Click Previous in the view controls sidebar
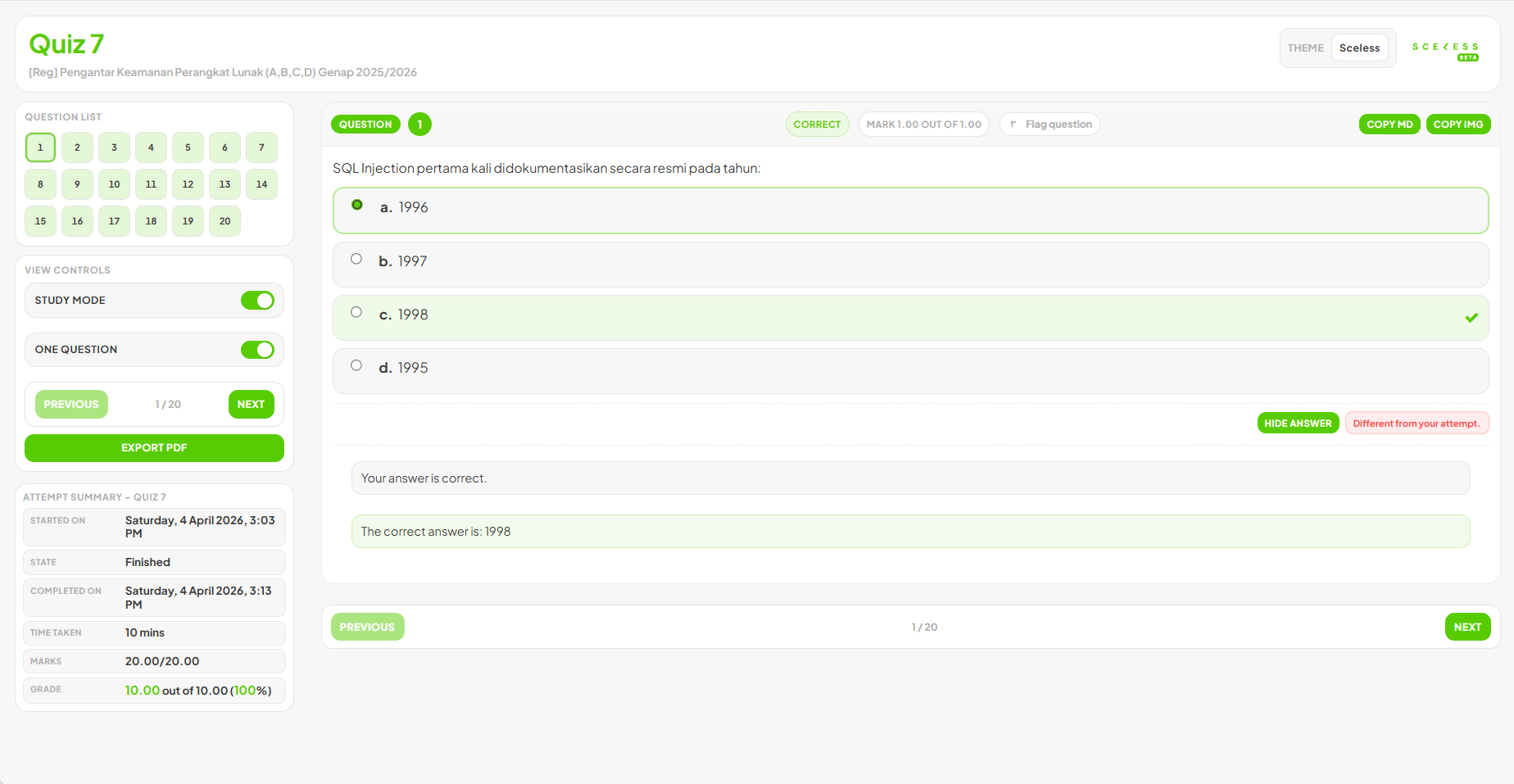The image size is (1514, 784). click(x=71, y=405)
